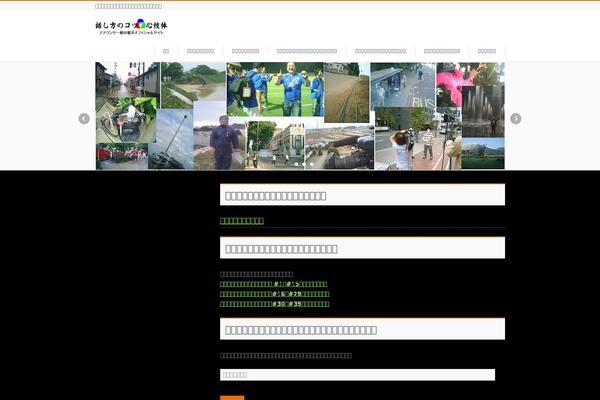Advance to the next slide with the right arrow
This screenshot has height=400, width=600.
click(x=515, y=119)
